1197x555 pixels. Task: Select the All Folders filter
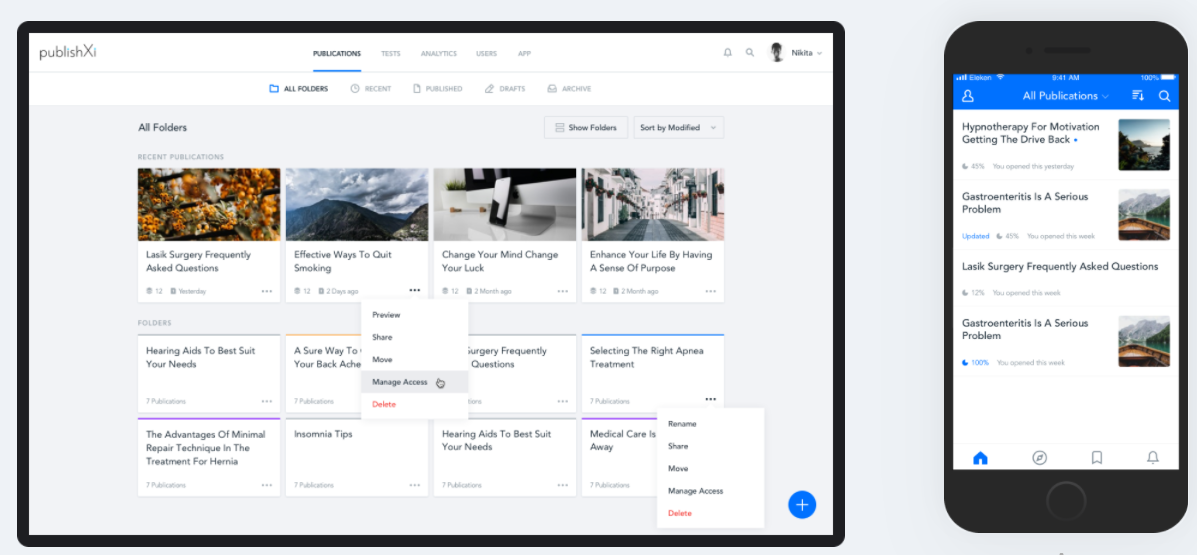pos(298,89)
